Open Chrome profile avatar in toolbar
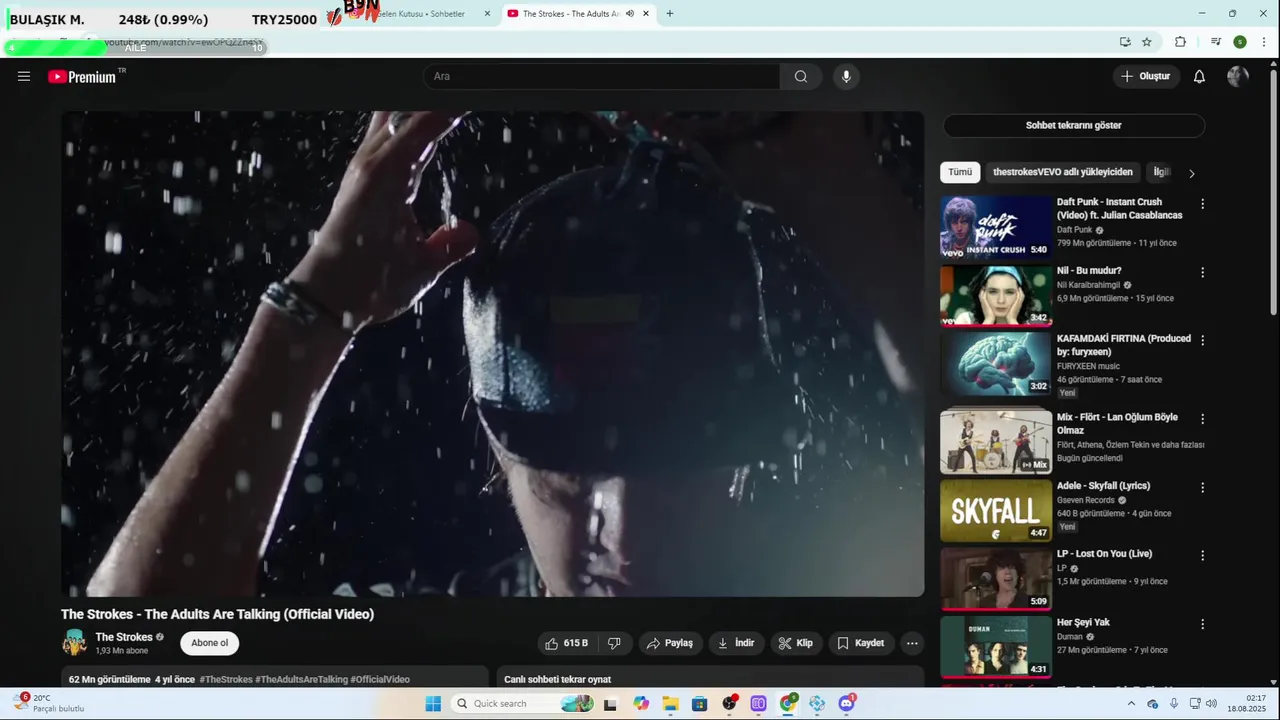Screen dimensions: 1280x720 pyautogui.click(x=1240, y=42)
